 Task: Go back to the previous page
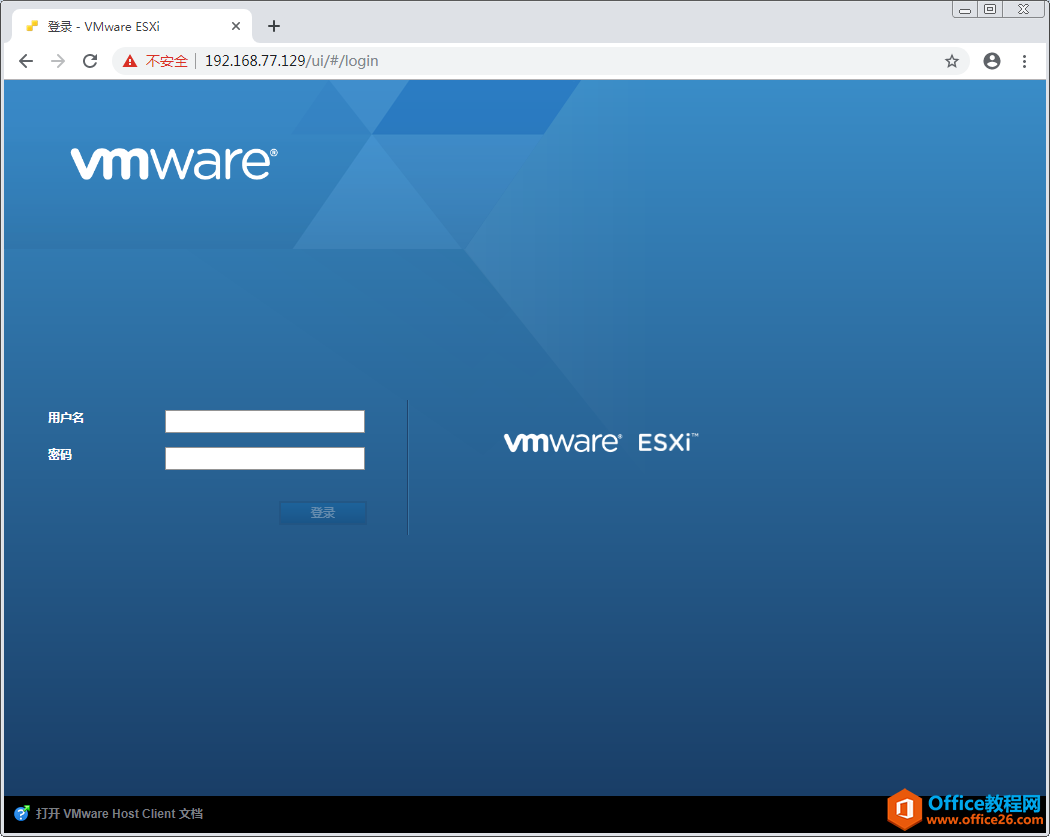pyautogui.click(x=26, y=61)
